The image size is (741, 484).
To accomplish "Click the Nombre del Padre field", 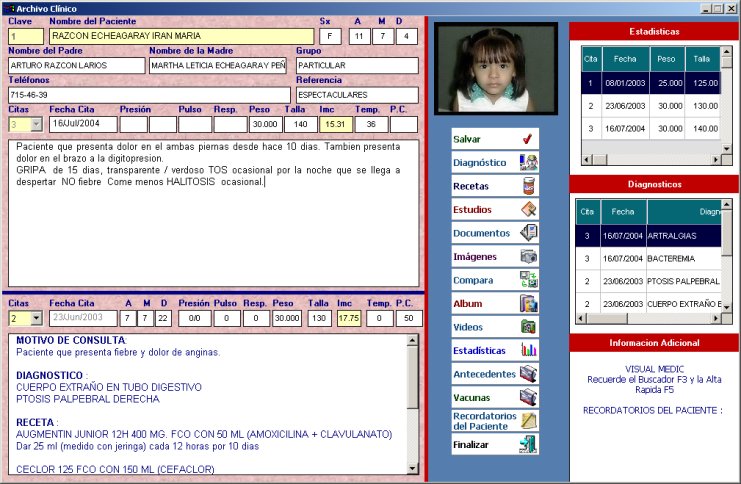I will click(x=77, y=65).
